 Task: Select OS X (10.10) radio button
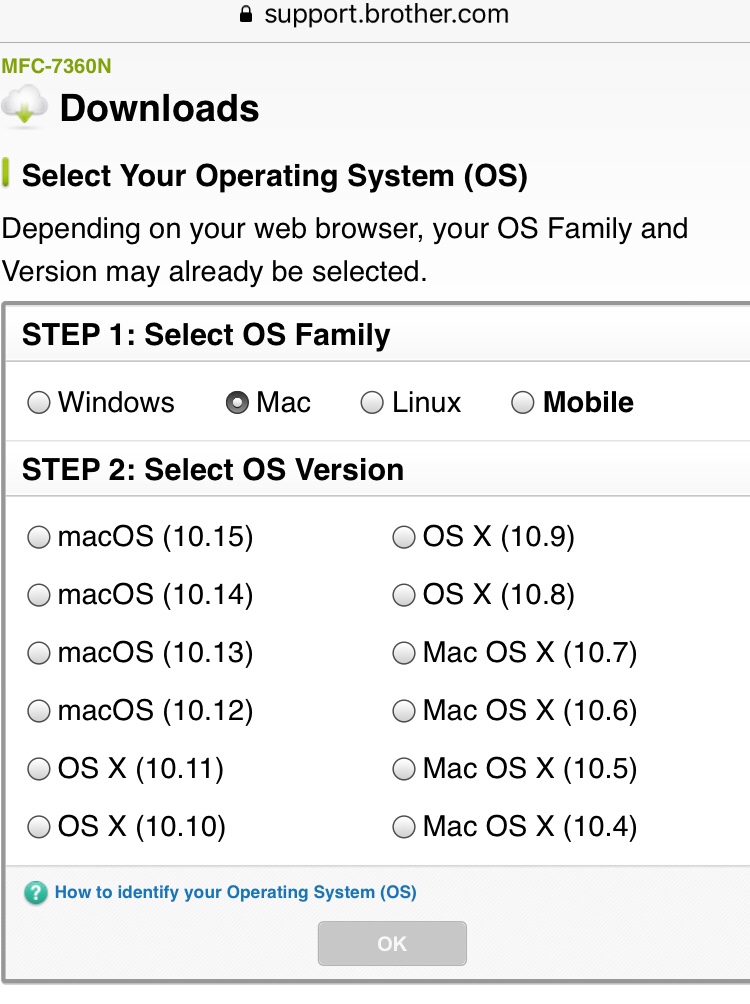click(39, 828)
